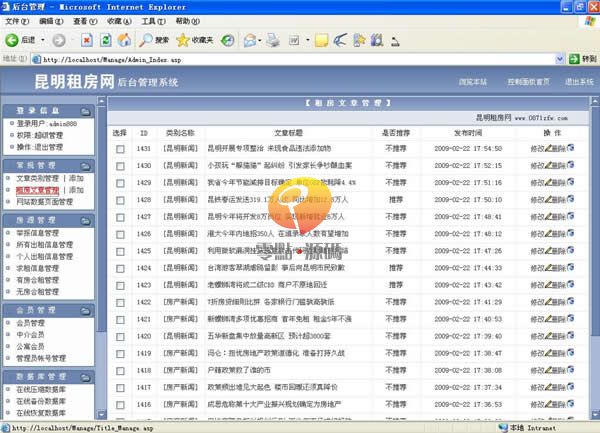The height and width of the screenshot is (433, 600).
Task: Collapse the 数据库管理 sidebar panel
Action: 85,378
